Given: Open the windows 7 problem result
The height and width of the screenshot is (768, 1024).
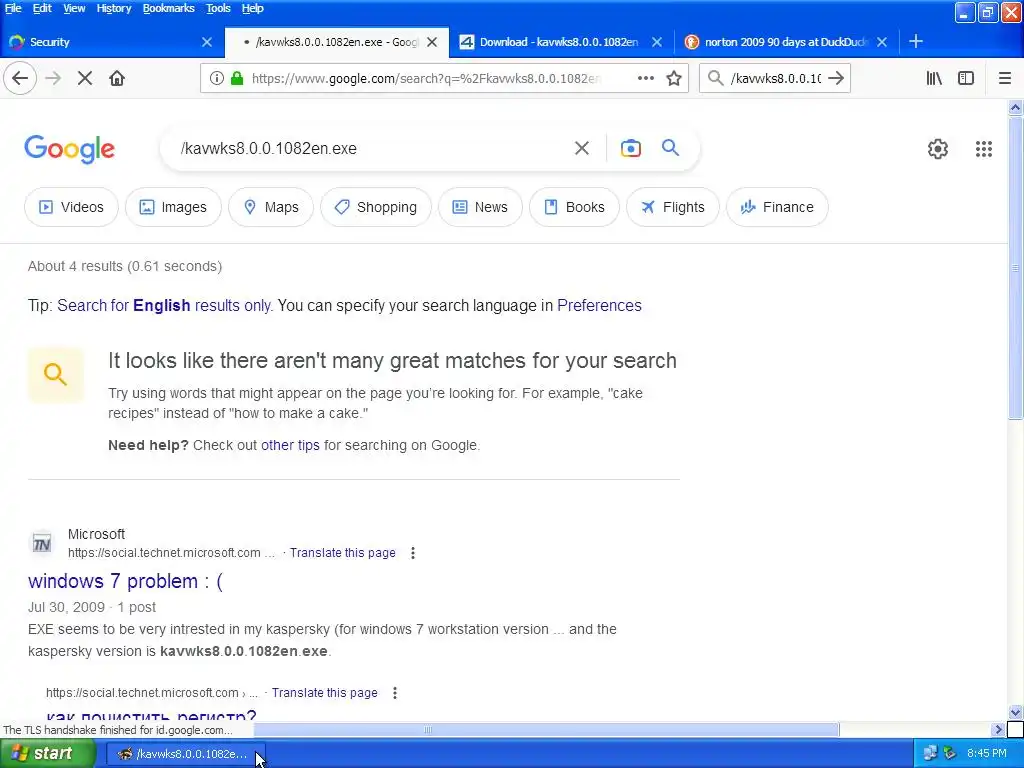Looking at the screenshot, I should click(x=125, y=581).
